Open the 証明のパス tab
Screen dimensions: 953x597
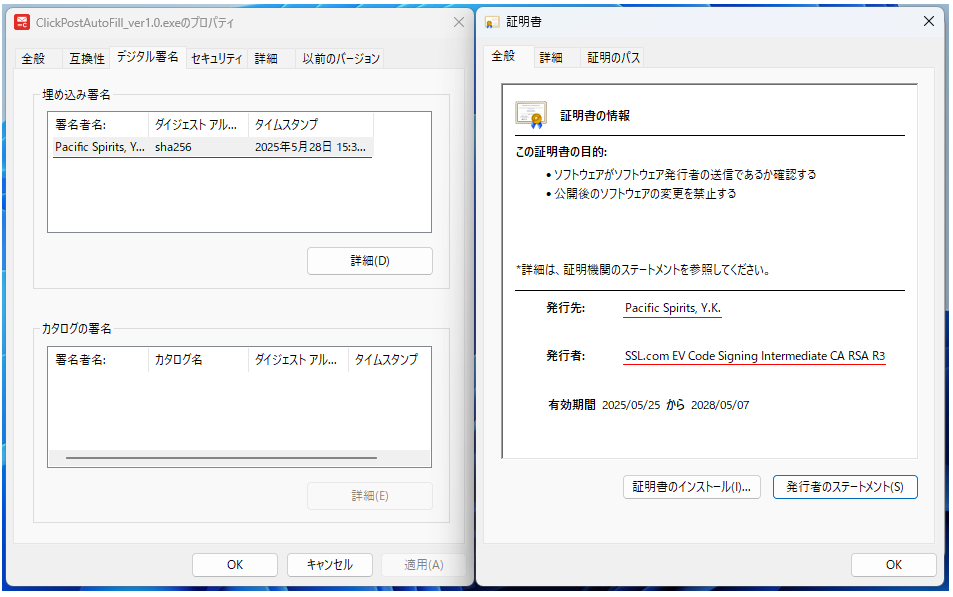613,58
